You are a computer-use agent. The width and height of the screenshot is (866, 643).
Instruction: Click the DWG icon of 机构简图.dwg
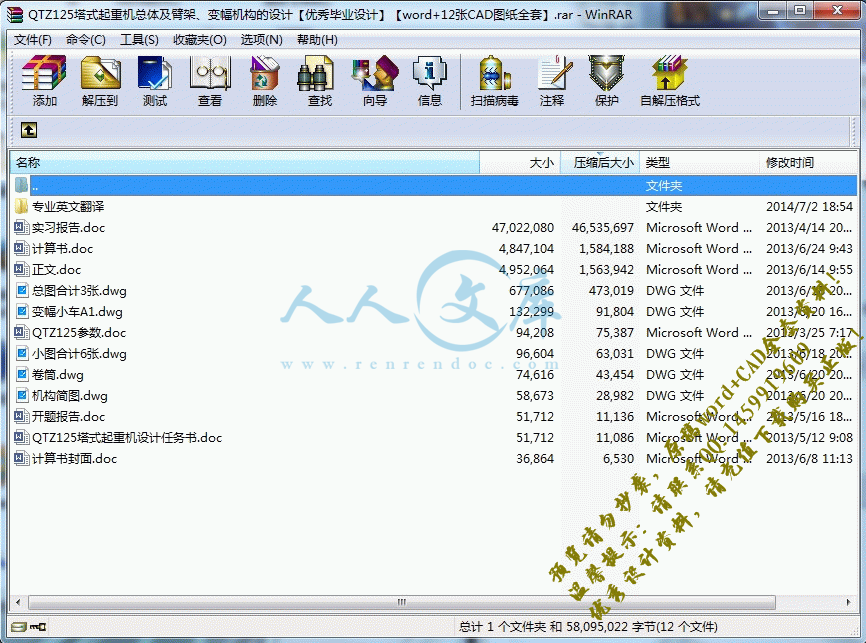(22, 395)
